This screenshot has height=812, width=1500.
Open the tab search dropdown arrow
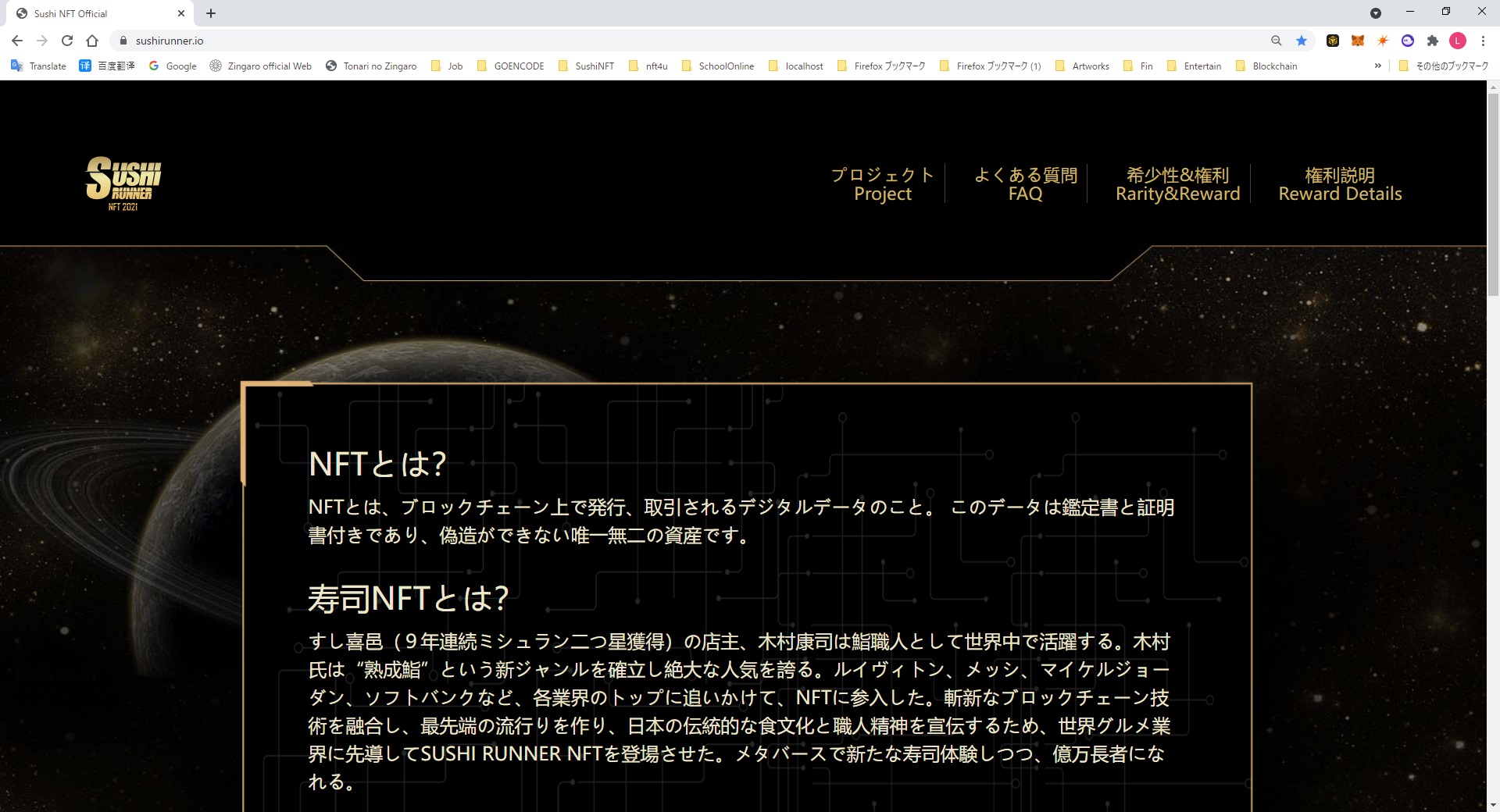(x=1376, y=13)
